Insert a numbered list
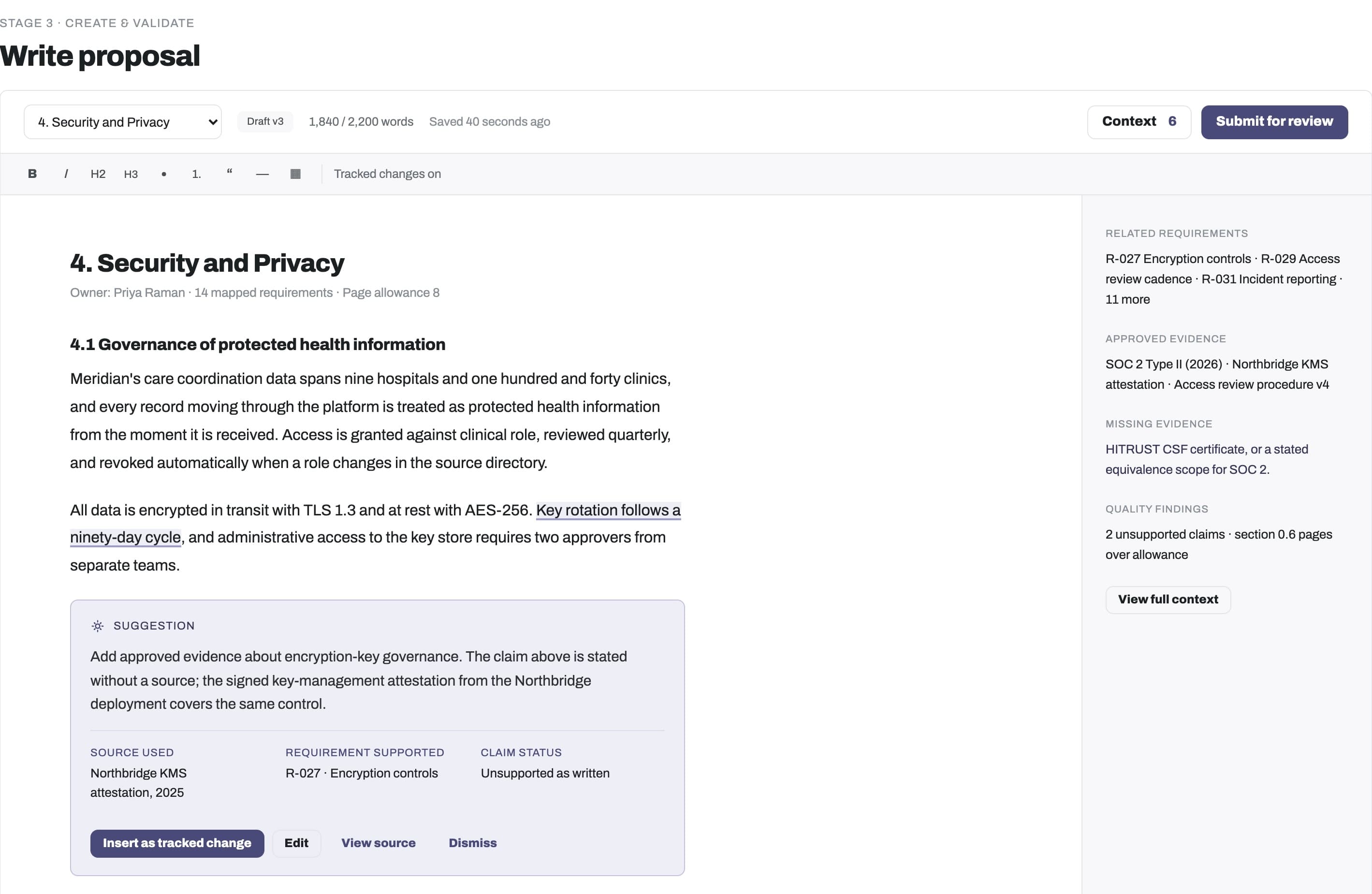 [197, 174]
